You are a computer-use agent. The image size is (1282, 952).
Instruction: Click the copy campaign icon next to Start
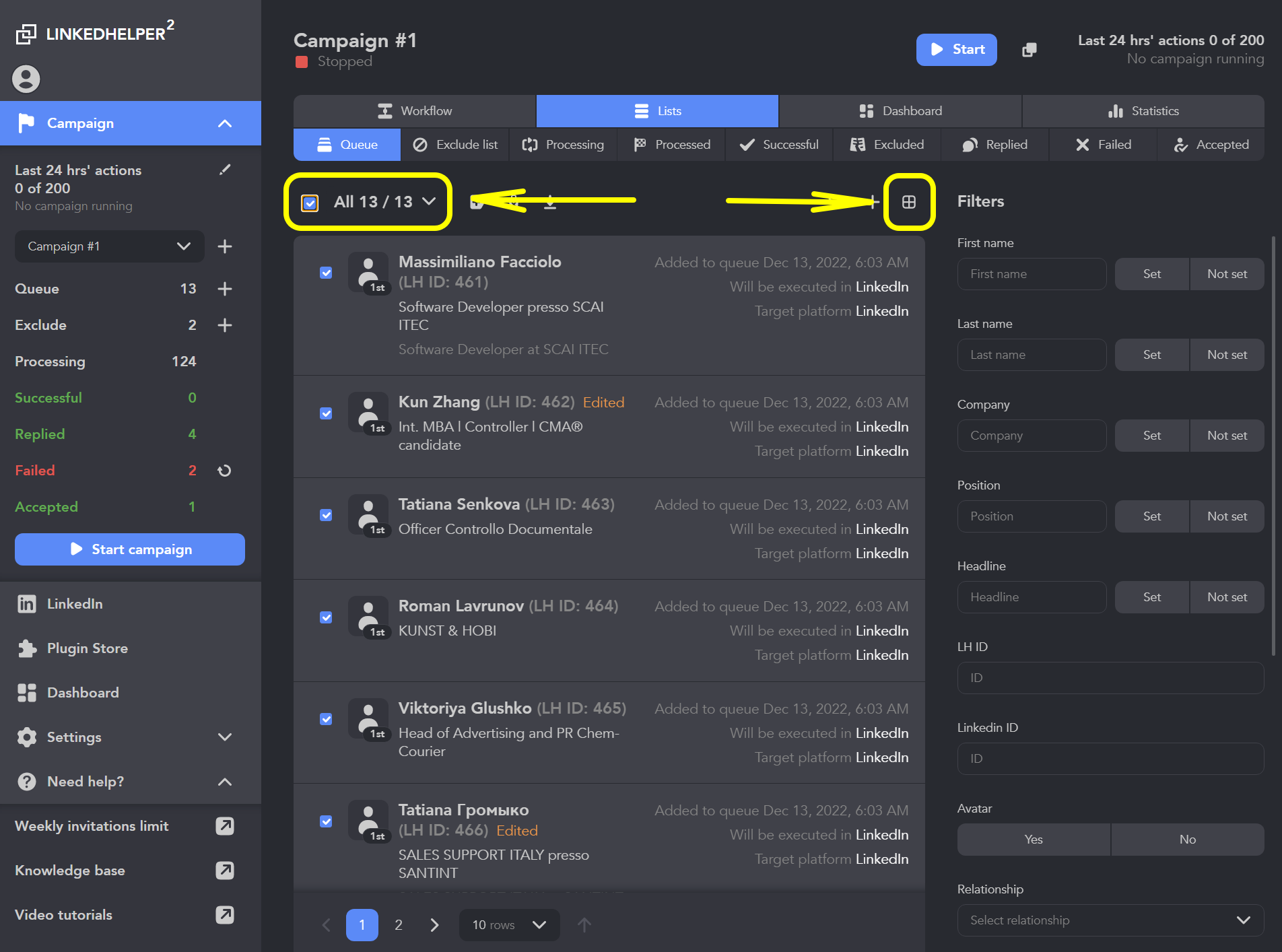(x=1030, y=50)
